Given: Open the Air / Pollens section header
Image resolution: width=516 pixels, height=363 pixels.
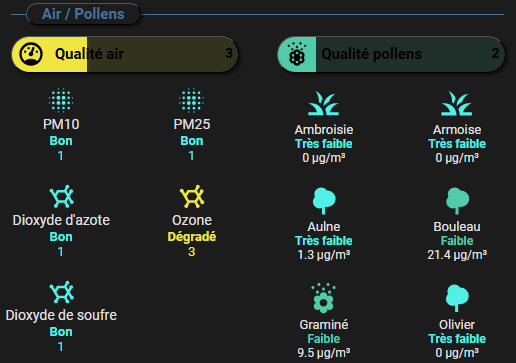Looking at the screenshot, I should point(83,14).
